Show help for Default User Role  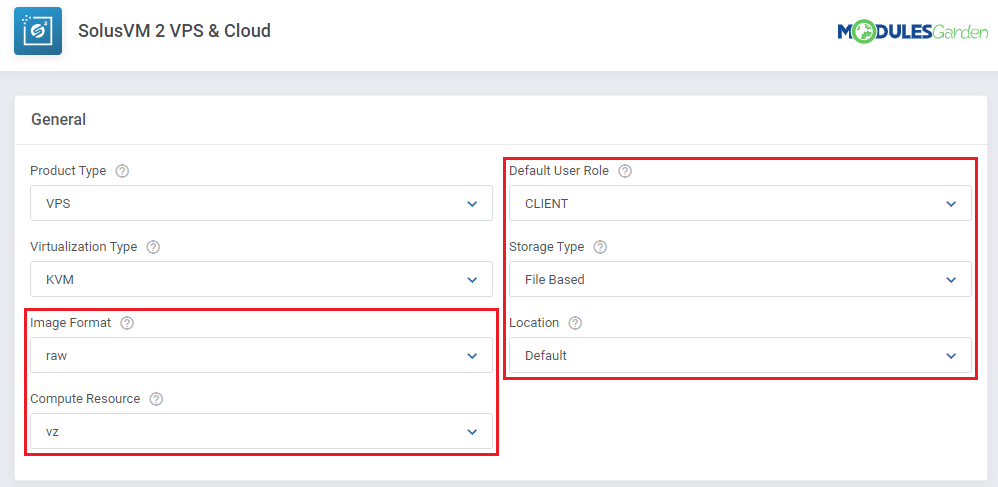pyautogui.click(x=625, y=171)
